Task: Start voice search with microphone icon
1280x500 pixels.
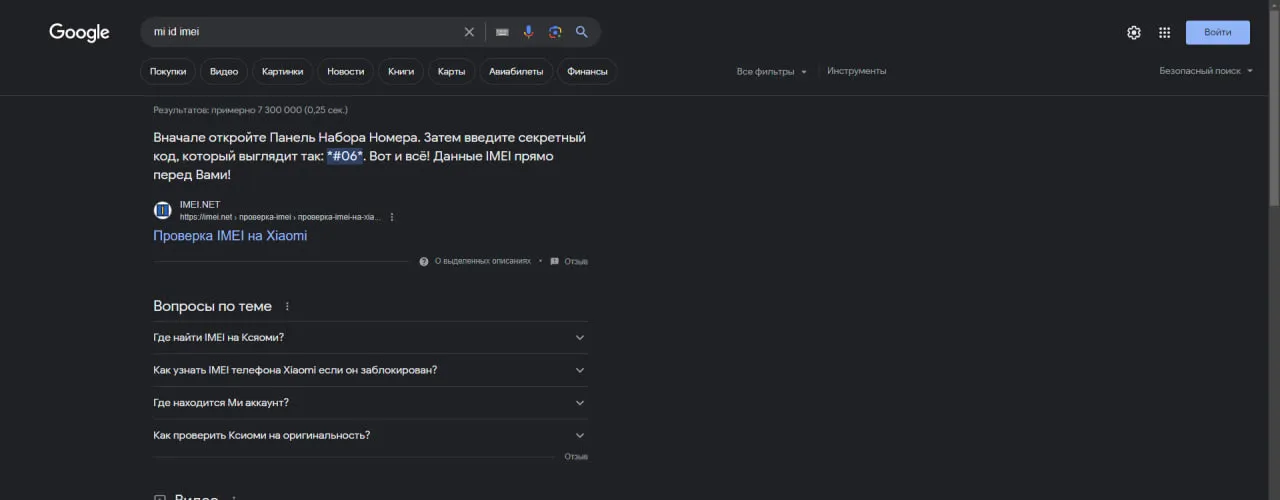Action: [529, 32]
